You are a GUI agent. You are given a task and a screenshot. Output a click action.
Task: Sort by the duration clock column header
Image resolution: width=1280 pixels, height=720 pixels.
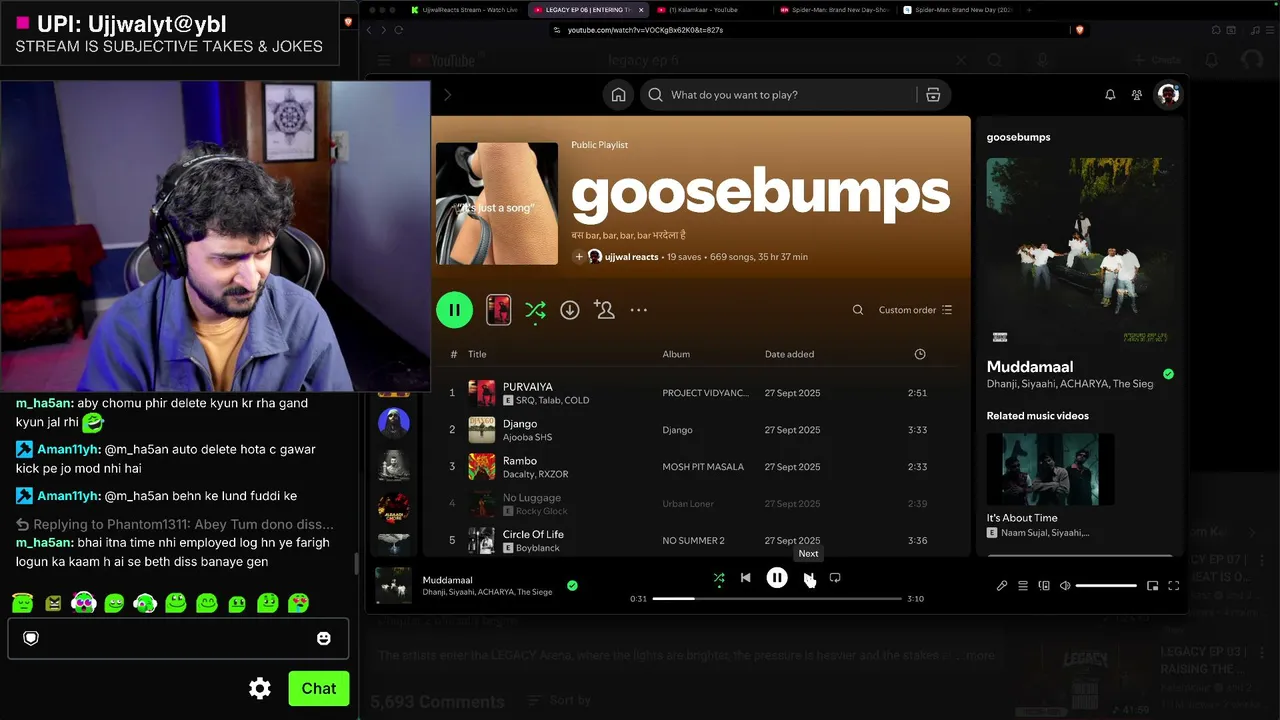[x=920, y=354]
